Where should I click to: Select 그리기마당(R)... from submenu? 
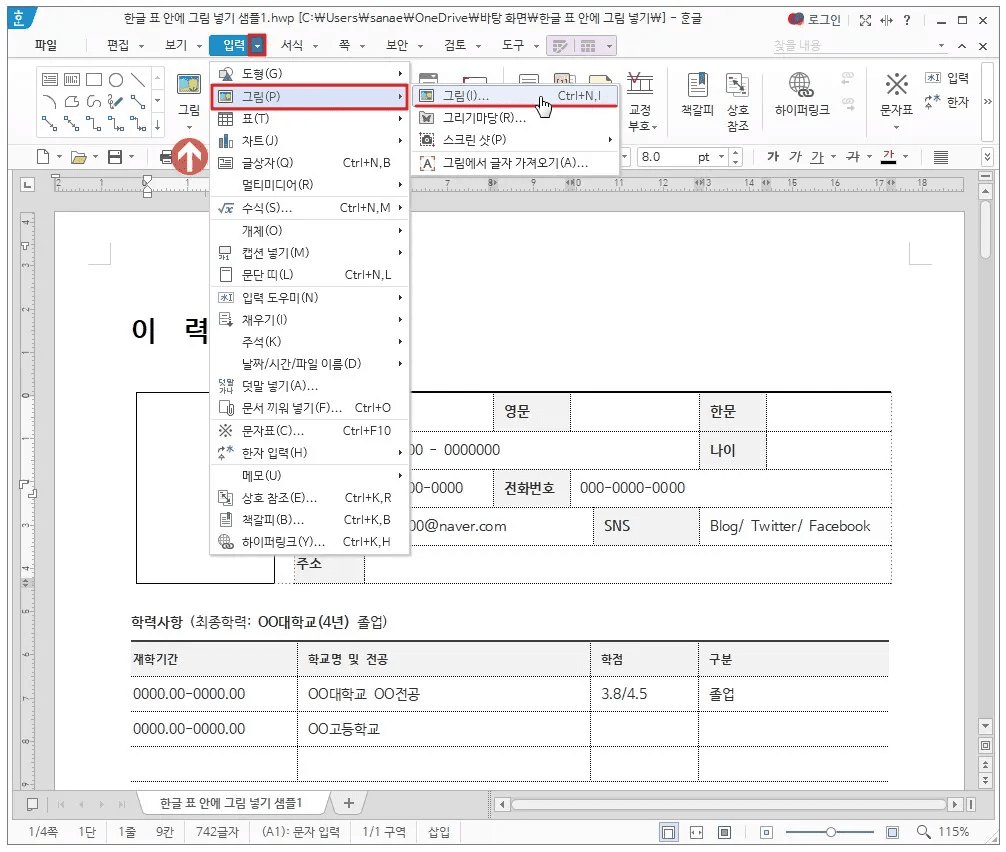tap(515, 118)
